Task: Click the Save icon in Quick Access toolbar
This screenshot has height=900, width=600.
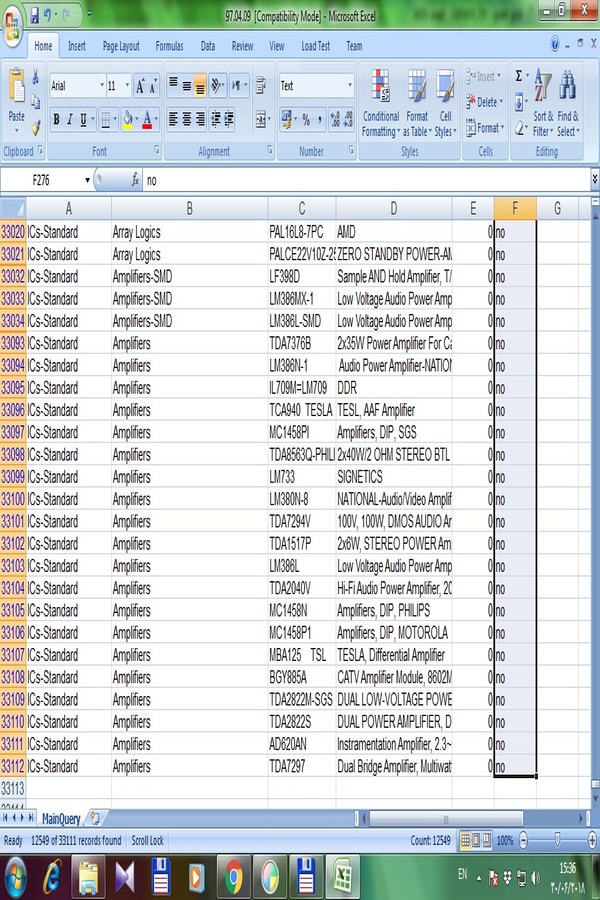Action: click(x=35, y=14)
